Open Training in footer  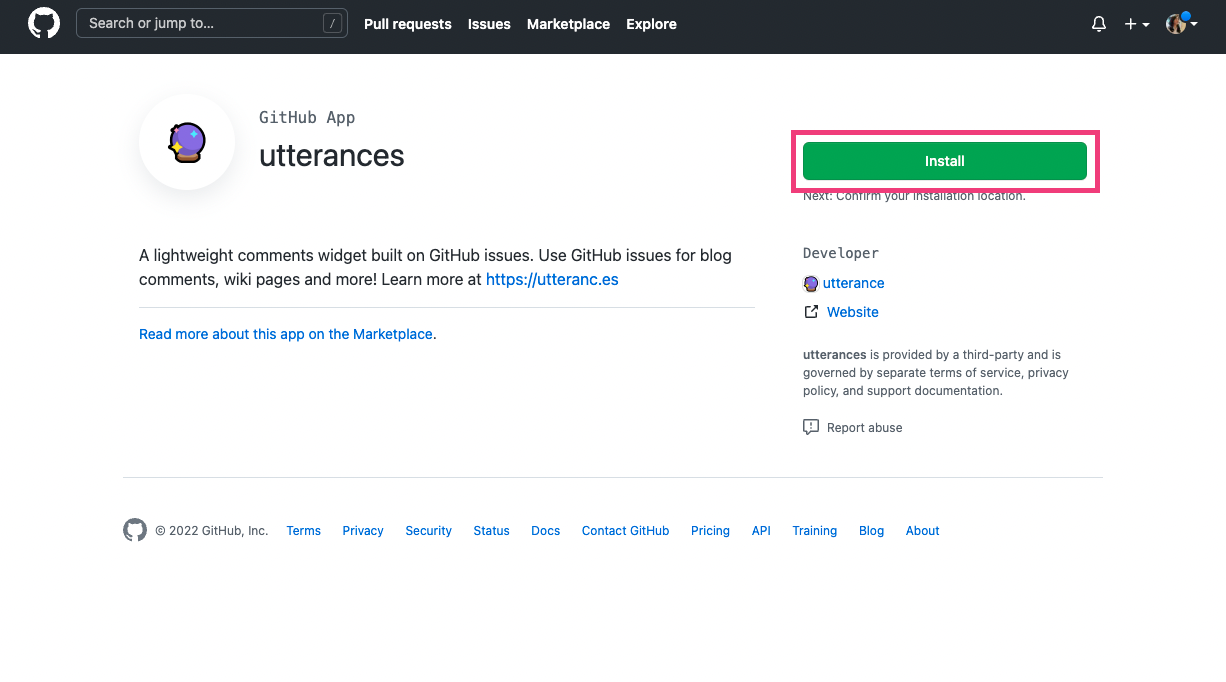click(x=814, y=531)
